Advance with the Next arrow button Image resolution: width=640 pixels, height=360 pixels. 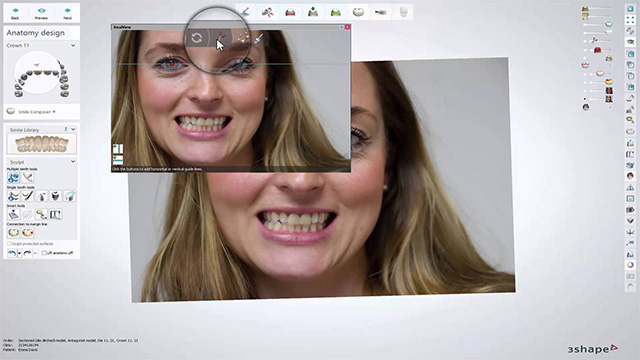click(x=67, y=13)
